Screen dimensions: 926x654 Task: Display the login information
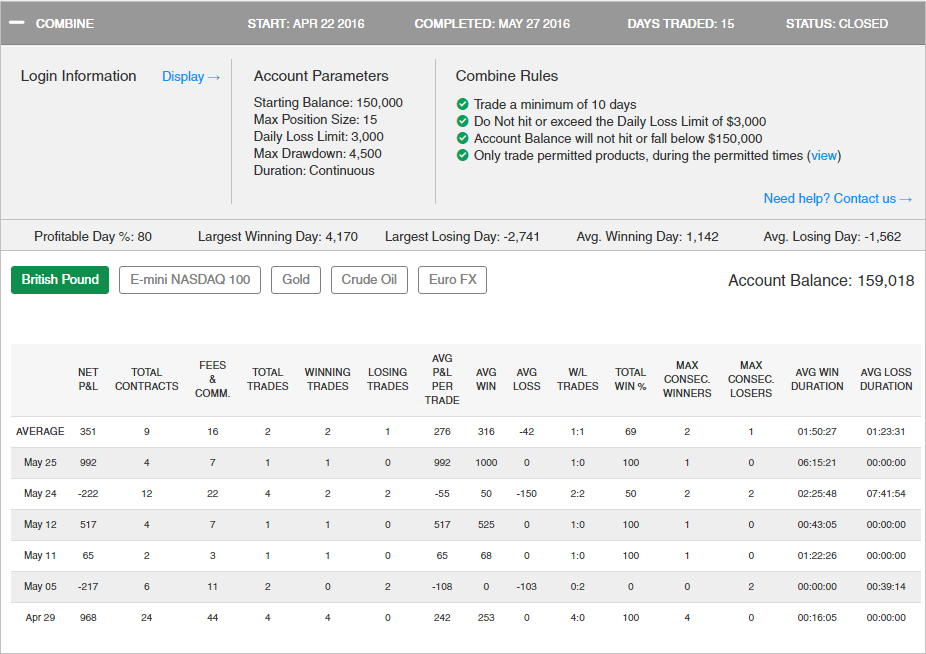pos(190,76)
